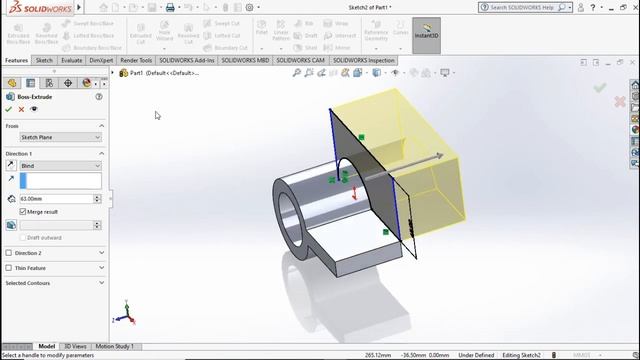Click Extruded Cut tool

coord(140,34)
